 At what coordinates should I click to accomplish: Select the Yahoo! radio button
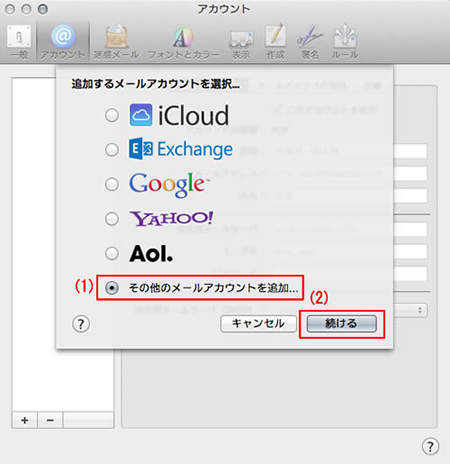pyautogui.click(x=112, y=219)
